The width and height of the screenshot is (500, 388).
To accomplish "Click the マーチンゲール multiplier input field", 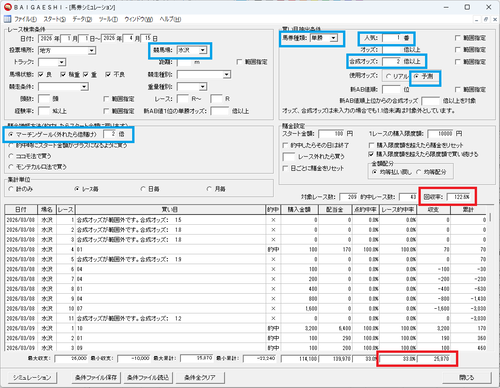I will pyautogui.click(x=110, y=134).
